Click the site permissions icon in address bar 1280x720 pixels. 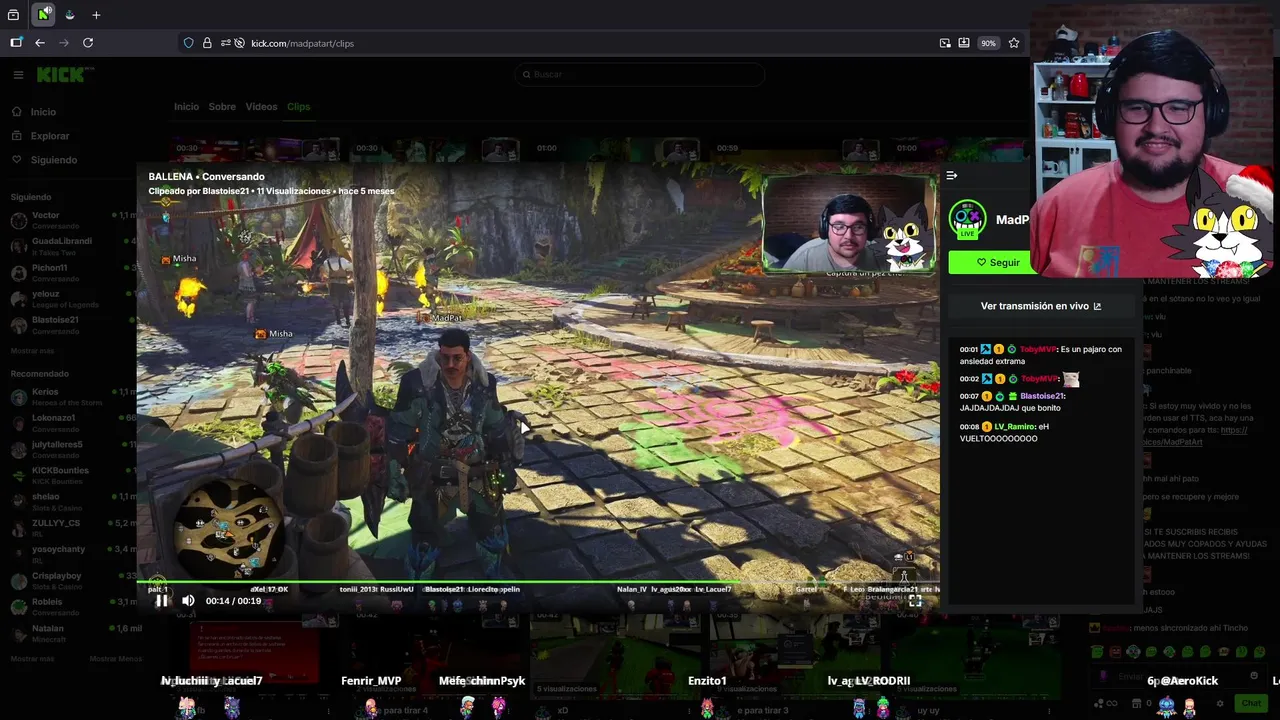point(226,43)
